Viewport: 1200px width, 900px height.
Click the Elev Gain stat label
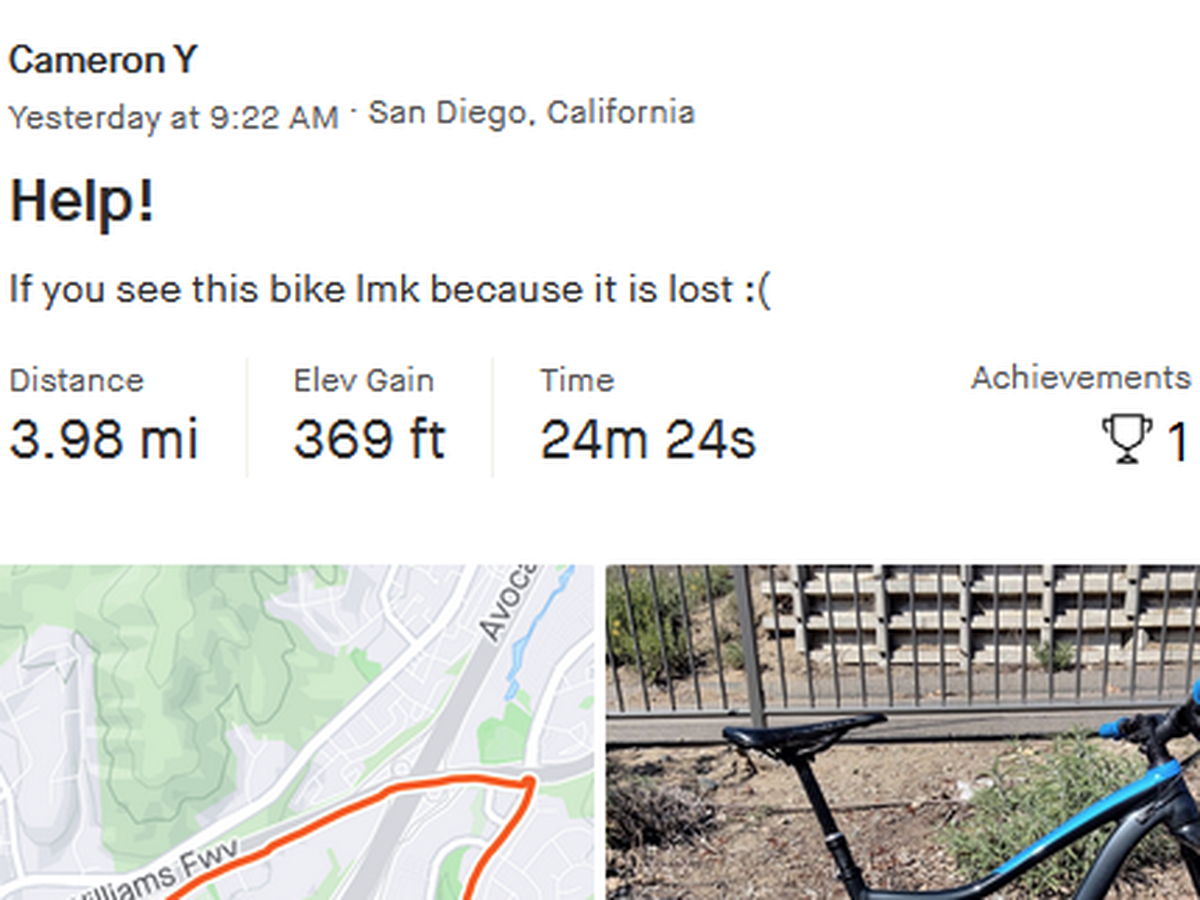click(x=363, y=380)
